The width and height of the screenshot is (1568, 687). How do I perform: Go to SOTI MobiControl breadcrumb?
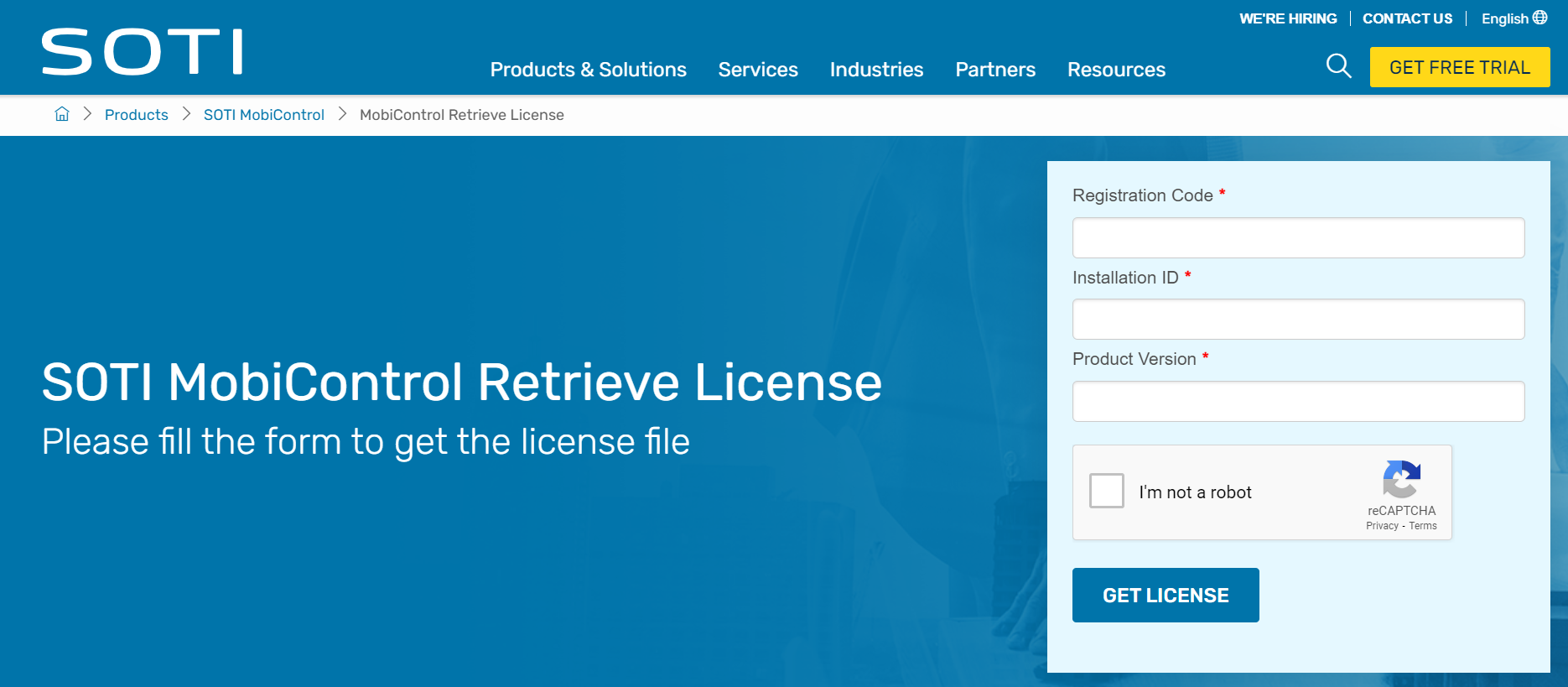click(263, 115)
